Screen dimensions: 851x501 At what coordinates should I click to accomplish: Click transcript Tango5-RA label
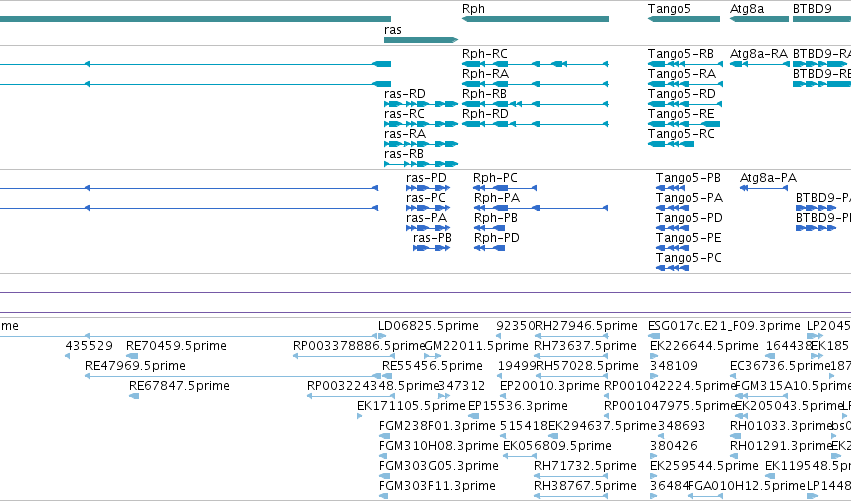(682, 74)
